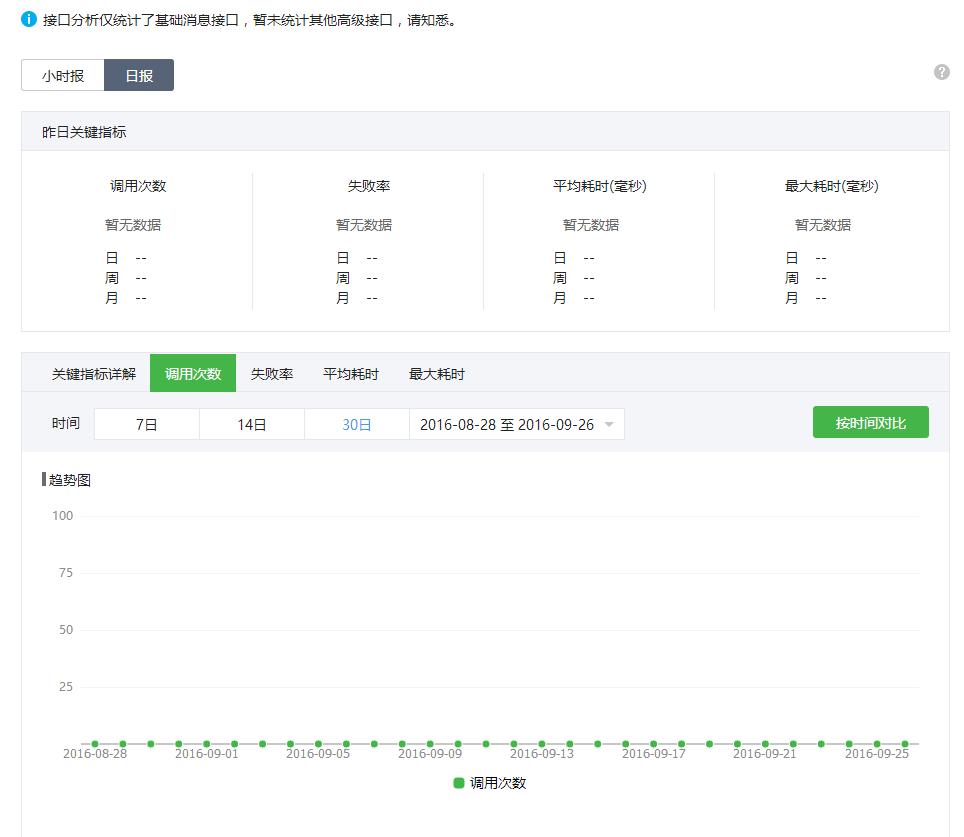The width and height of the screenshot is (964, 837).
Task: Click the dropdown arrow beside the date range
Action: pyautogui.click(x=609, y=423)
